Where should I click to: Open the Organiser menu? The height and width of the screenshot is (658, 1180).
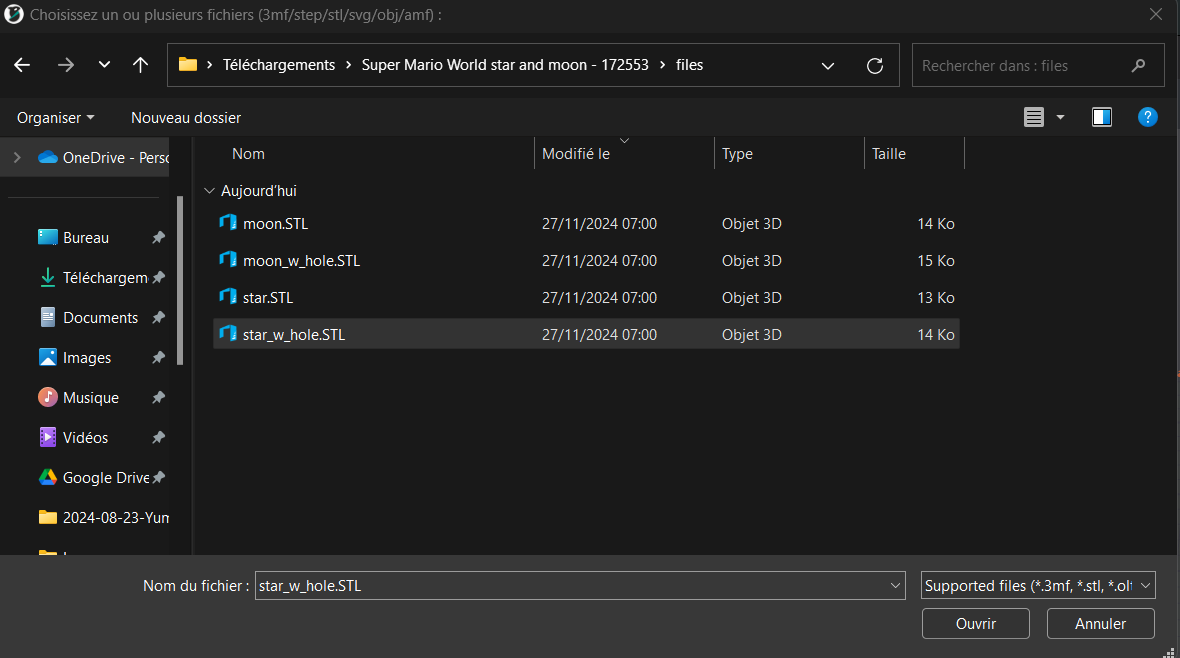point(56,117)
